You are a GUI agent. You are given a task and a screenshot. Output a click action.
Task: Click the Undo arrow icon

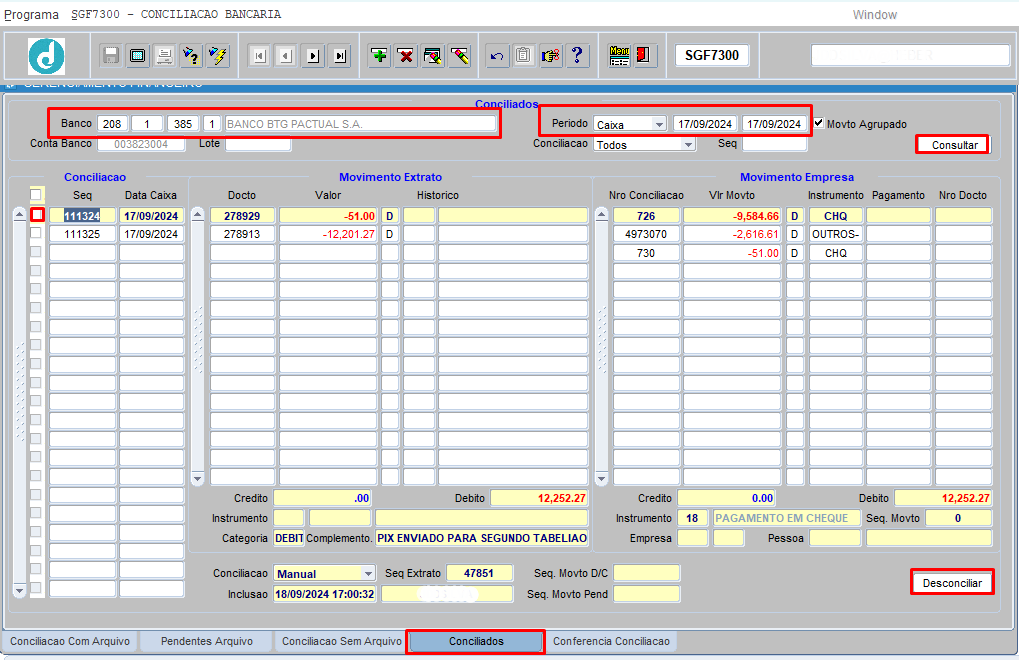pos(497,56)
